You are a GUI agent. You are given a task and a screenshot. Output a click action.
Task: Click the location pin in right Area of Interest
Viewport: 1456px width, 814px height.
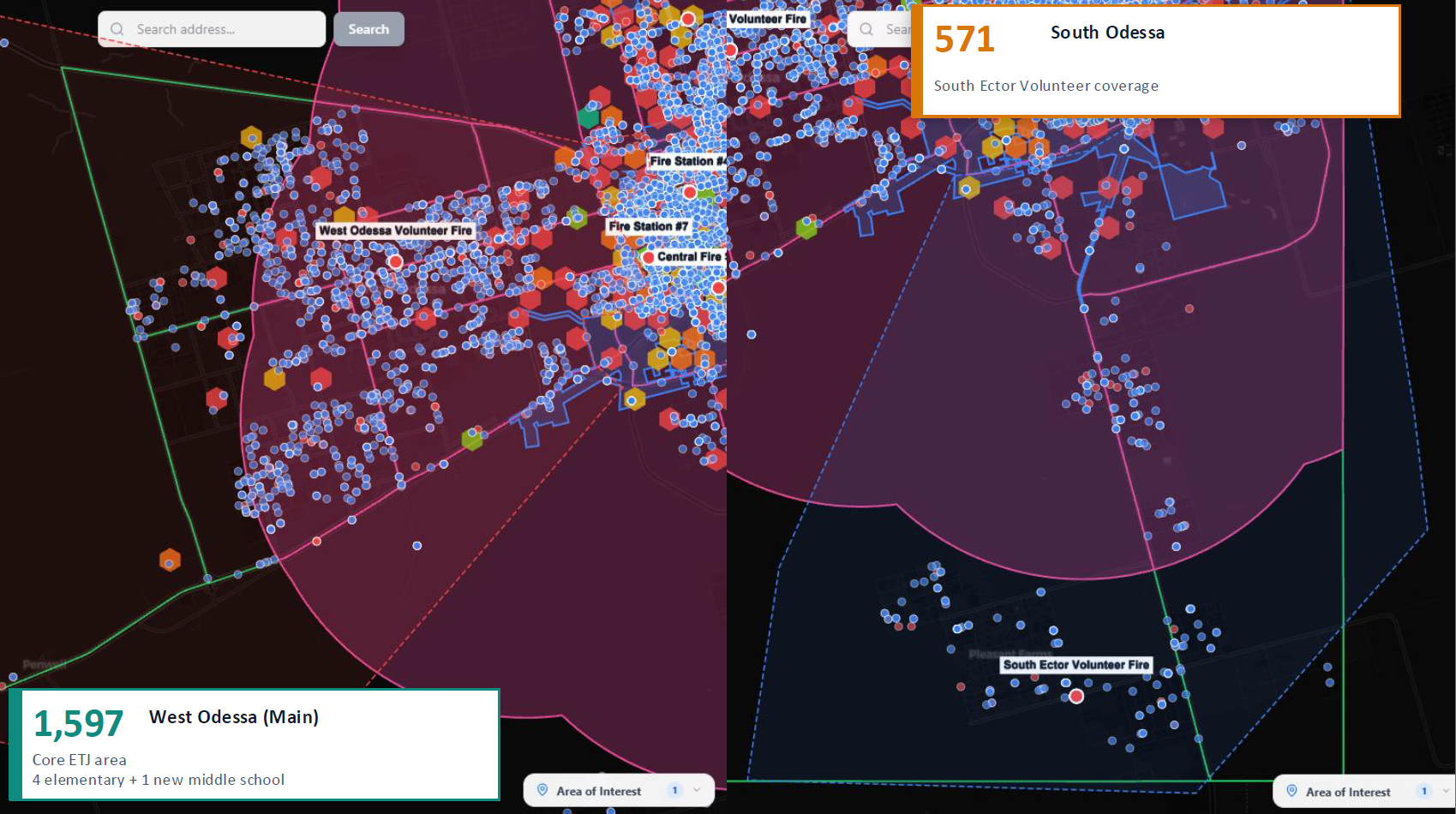[1291, 791]
